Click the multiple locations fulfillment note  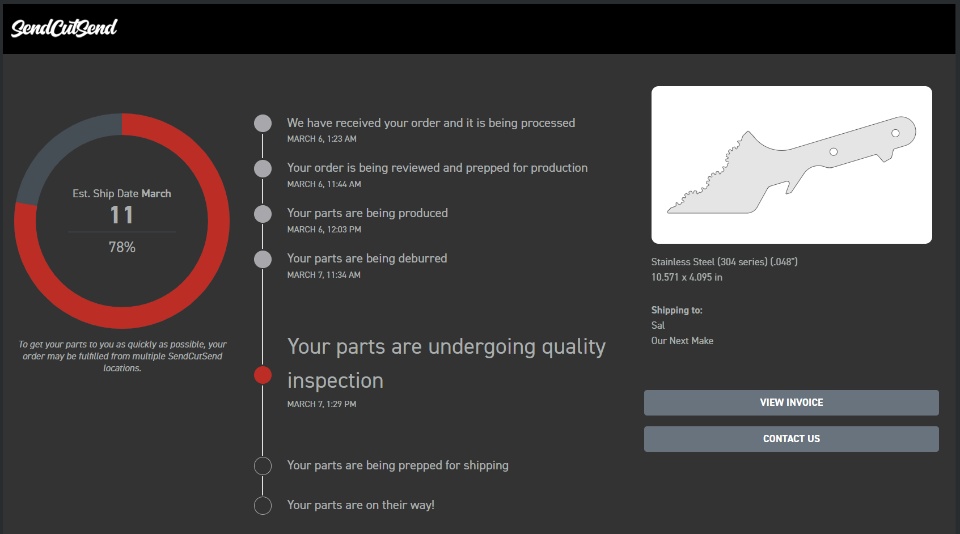pyautogui.click(x=122, y=356)
